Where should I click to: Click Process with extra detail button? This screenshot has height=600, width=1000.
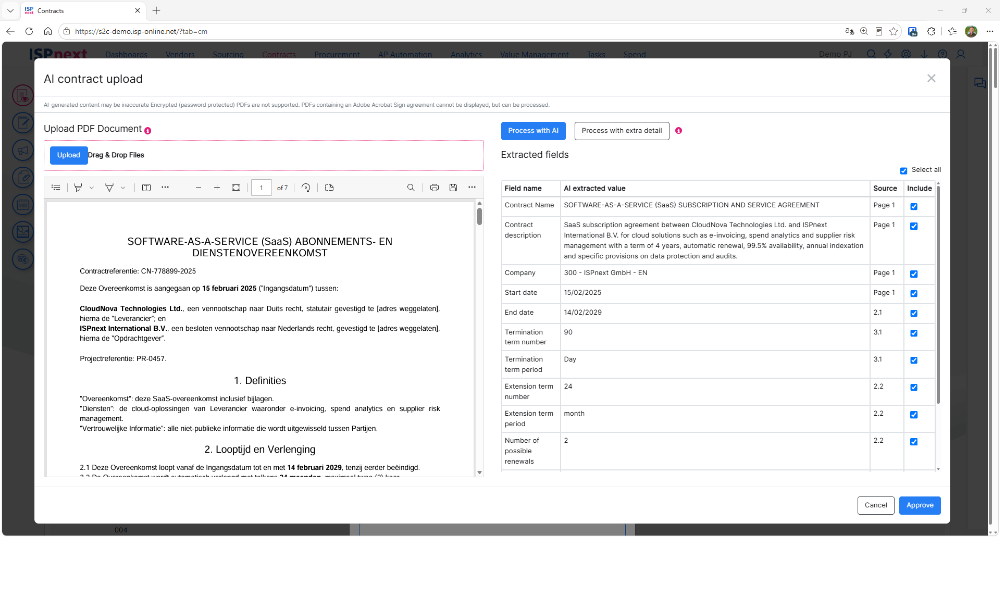click(x=622, y=131)
